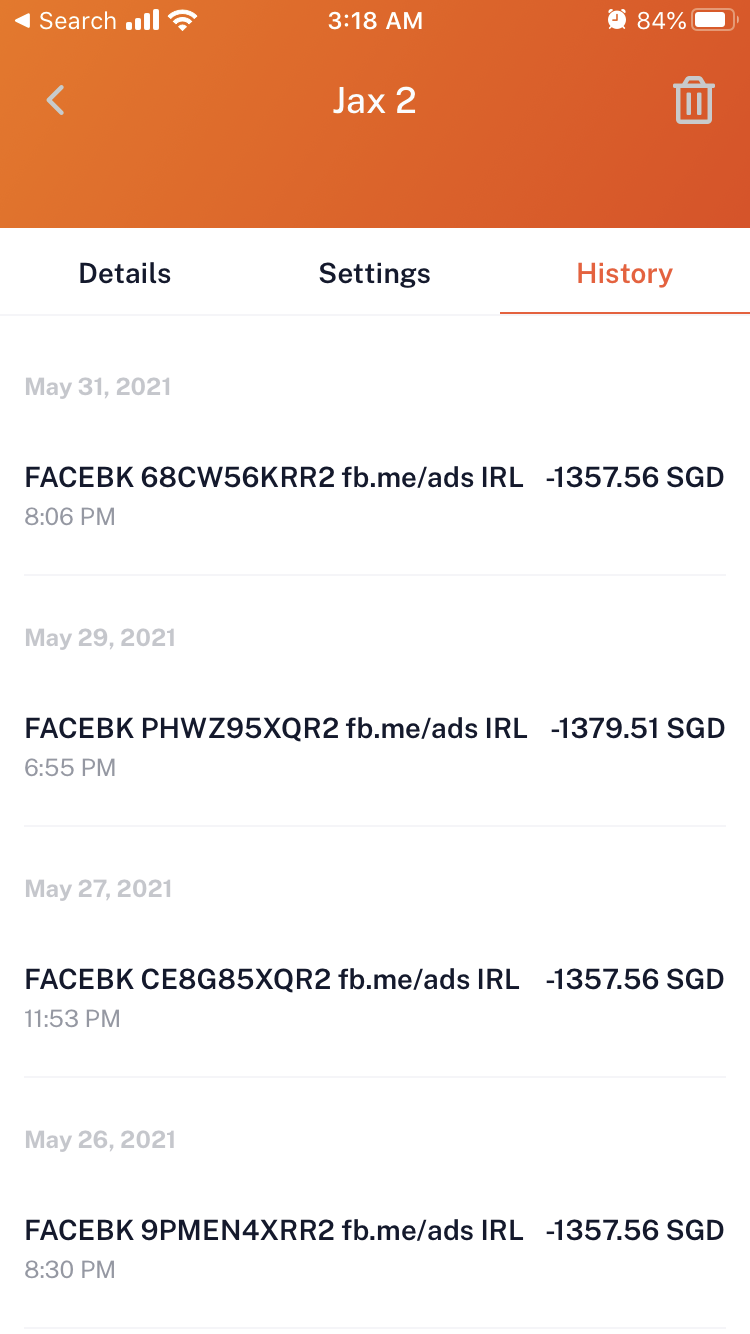The image size is (750, 1334).
Task: Tap the battery icon in status bar
Action: [714, 20]
